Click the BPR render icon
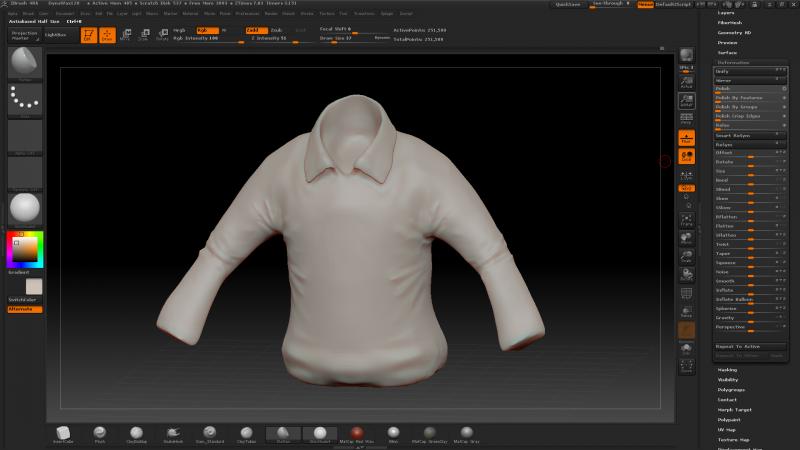 click(x=686, y=55)
